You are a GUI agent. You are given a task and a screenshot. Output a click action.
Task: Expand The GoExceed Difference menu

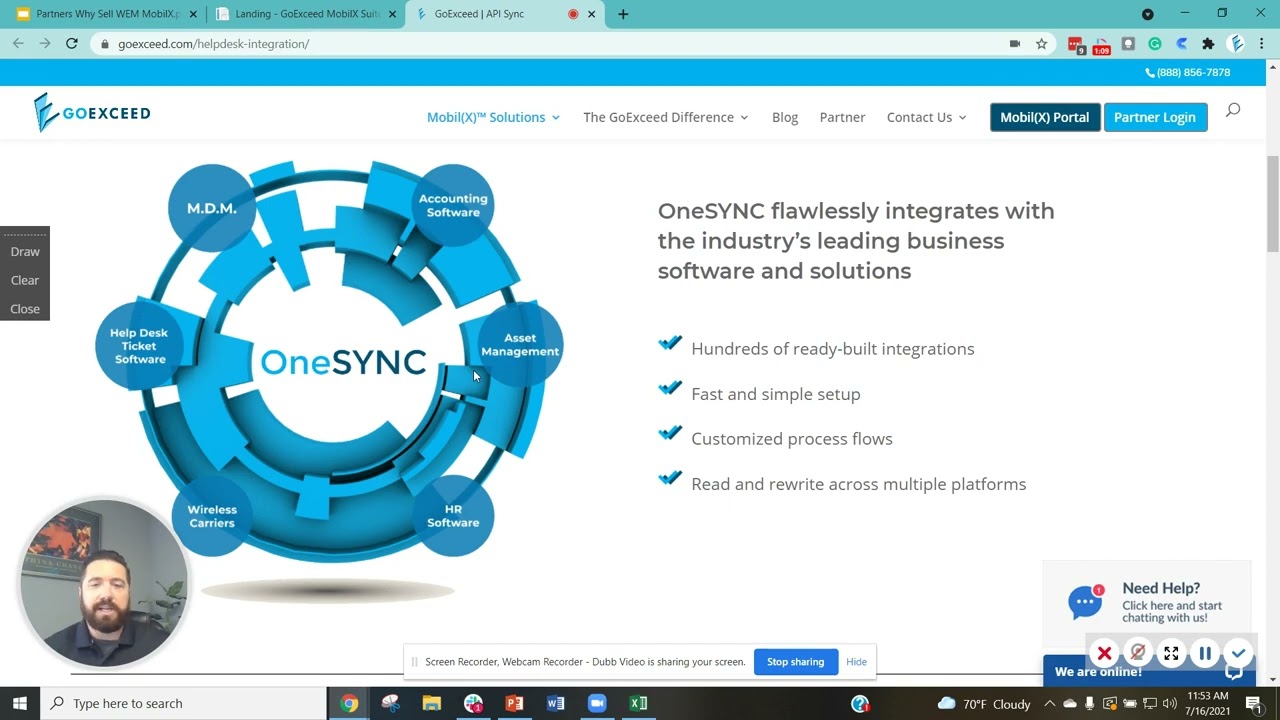point(666,117)
